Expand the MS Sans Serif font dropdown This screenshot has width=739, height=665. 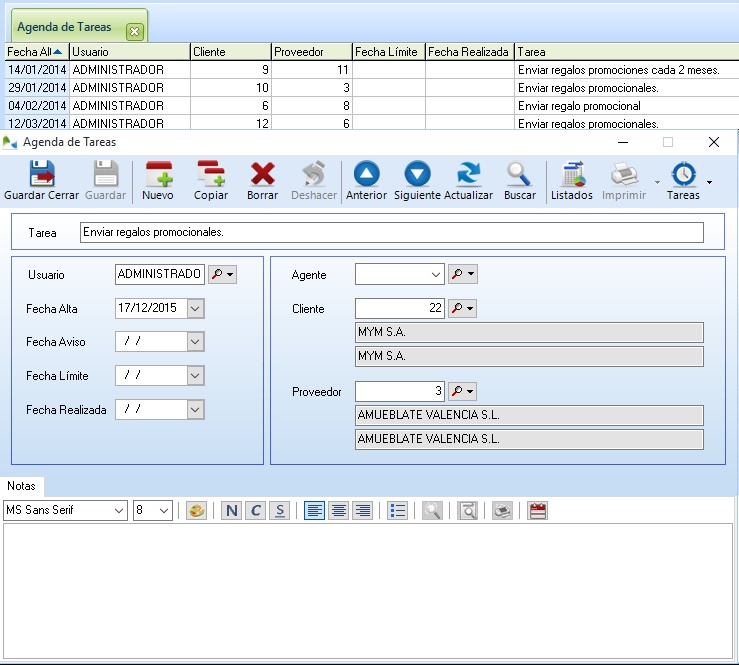click(119, 511)
